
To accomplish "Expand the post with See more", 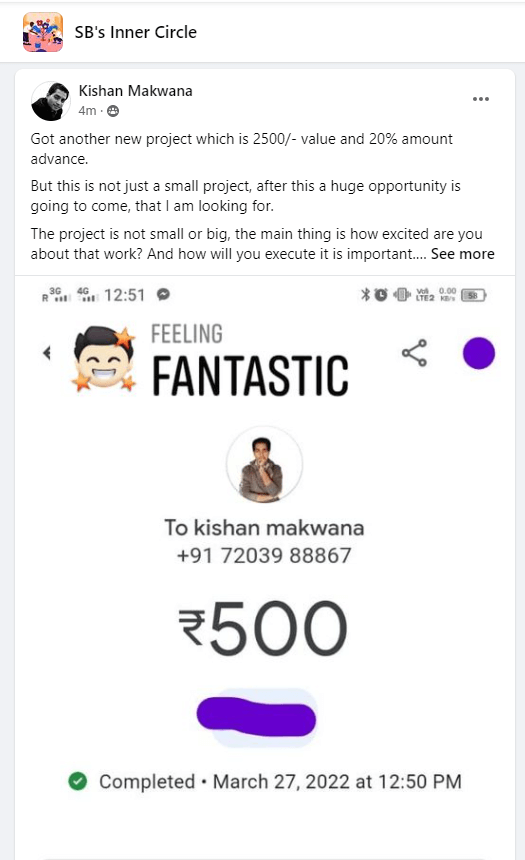I will click(462, 254).
